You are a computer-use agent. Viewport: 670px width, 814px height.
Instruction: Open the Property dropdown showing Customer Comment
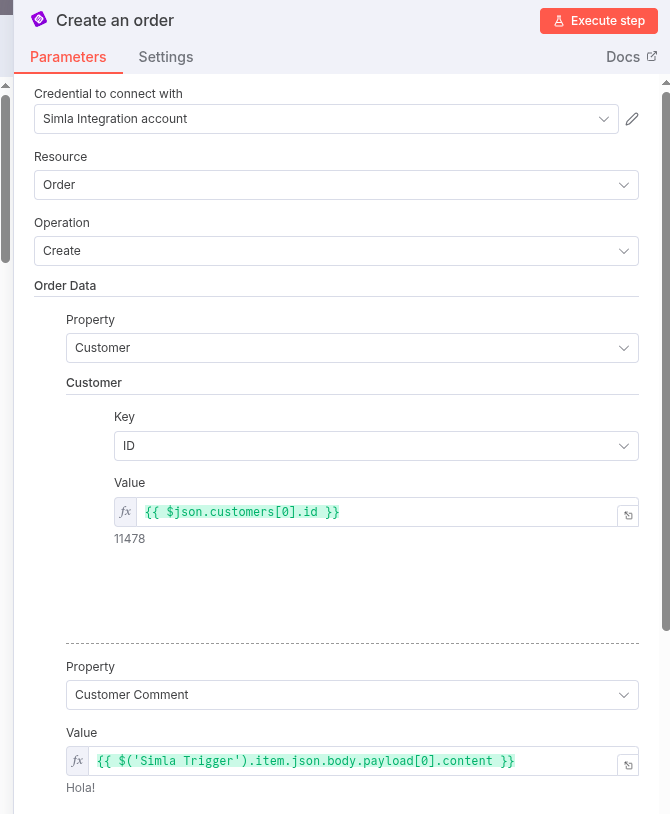point(352,695)
